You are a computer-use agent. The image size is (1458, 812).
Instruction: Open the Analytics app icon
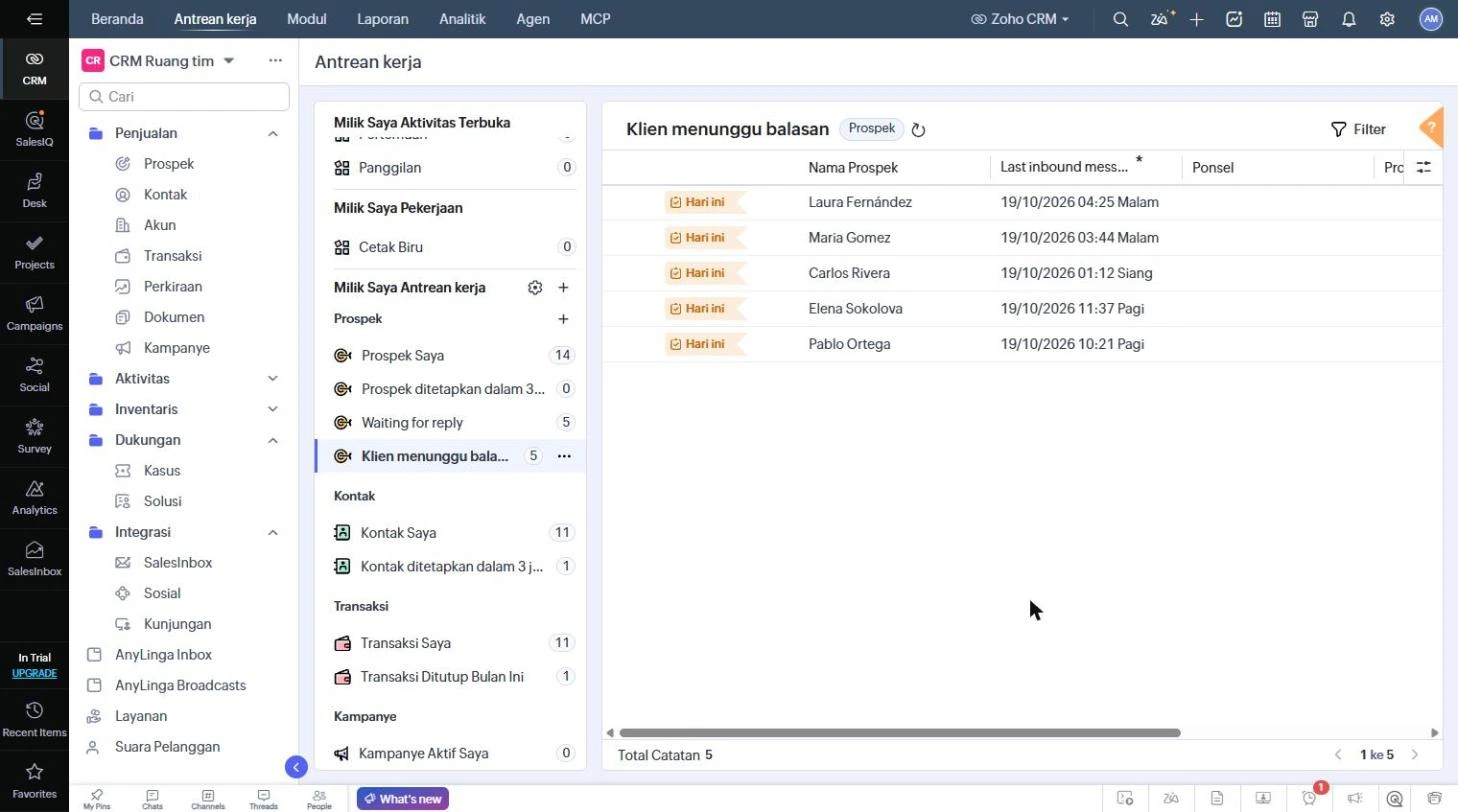pos(34,497)
